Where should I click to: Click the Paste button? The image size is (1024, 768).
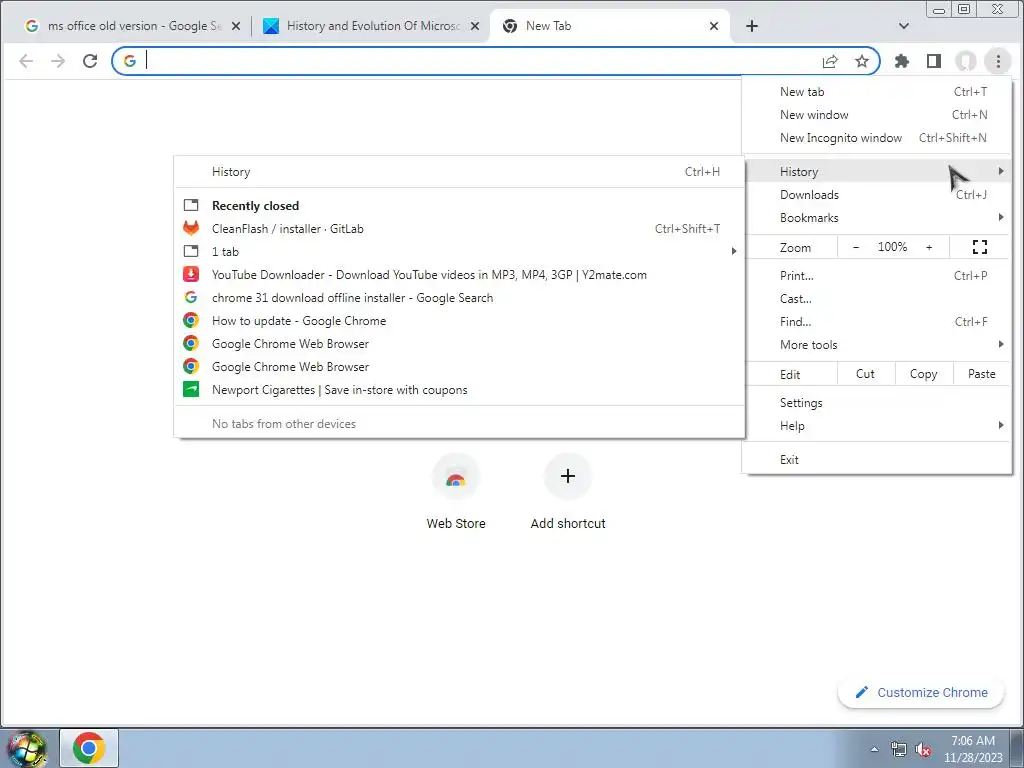coord(982,374)
